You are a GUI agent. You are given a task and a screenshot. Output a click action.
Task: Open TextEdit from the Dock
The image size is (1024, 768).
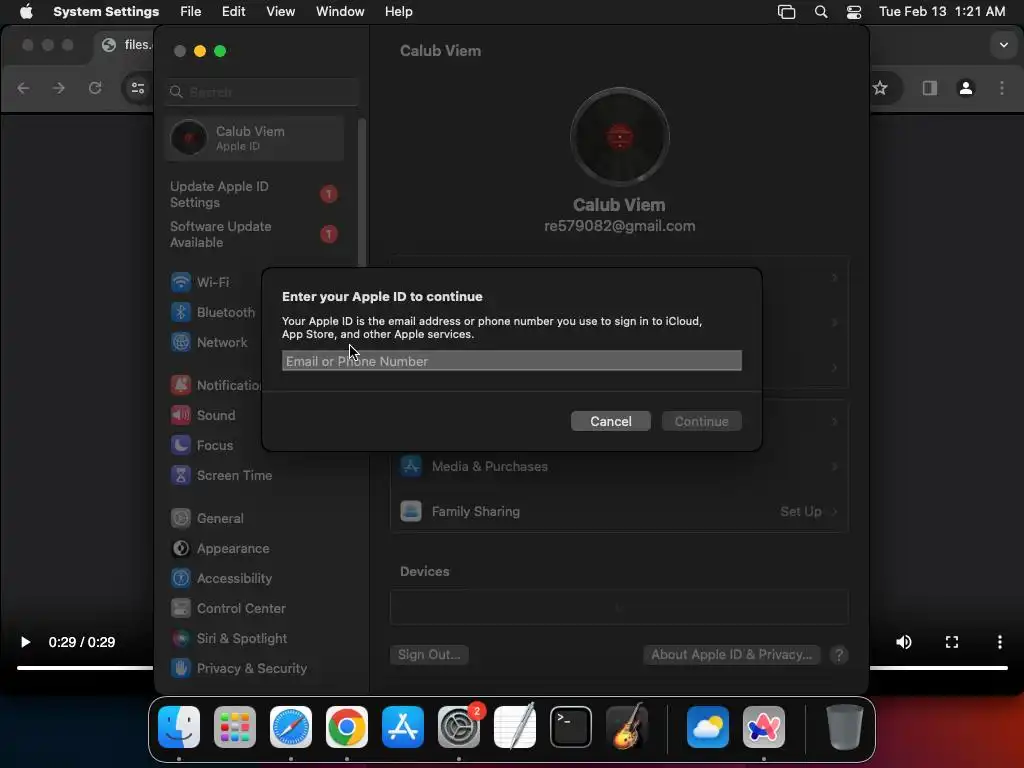(515, 727)
